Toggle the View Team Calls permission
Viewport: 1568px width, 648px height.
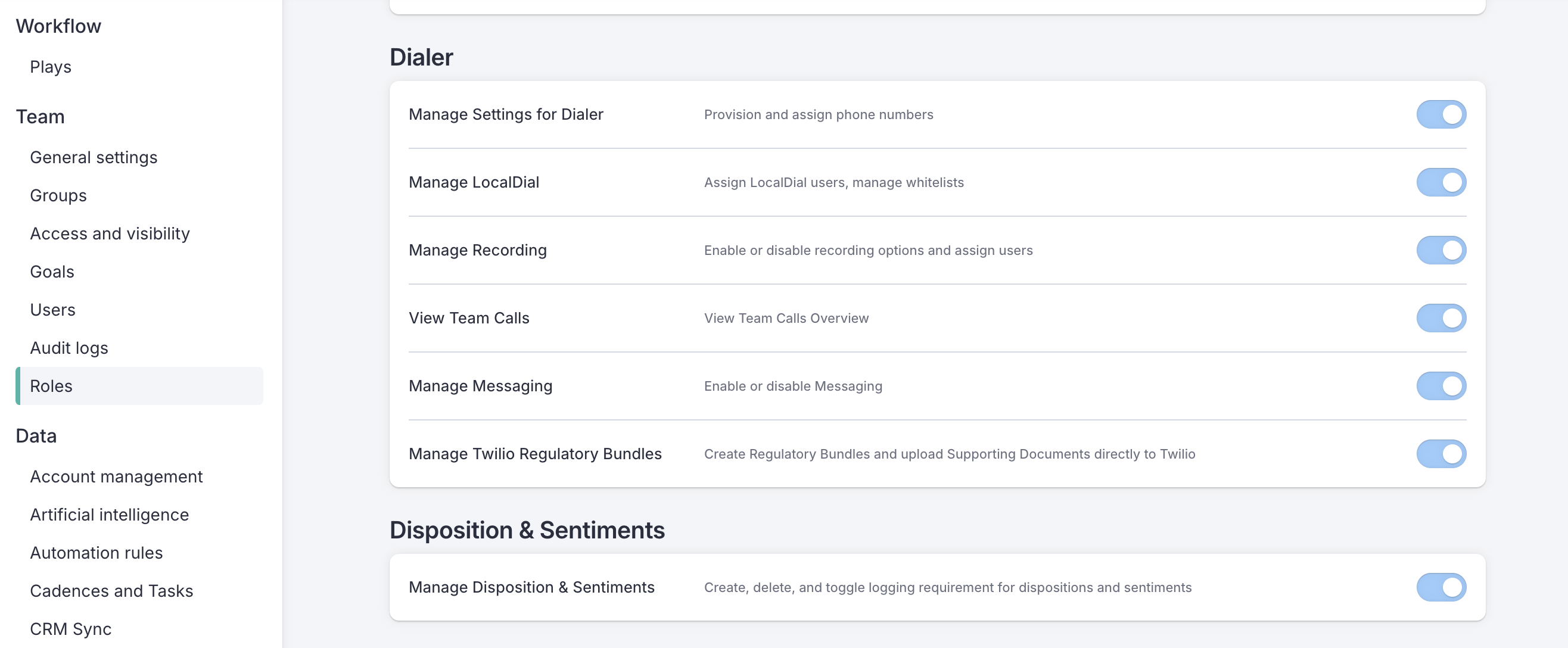coord(1441,318)
